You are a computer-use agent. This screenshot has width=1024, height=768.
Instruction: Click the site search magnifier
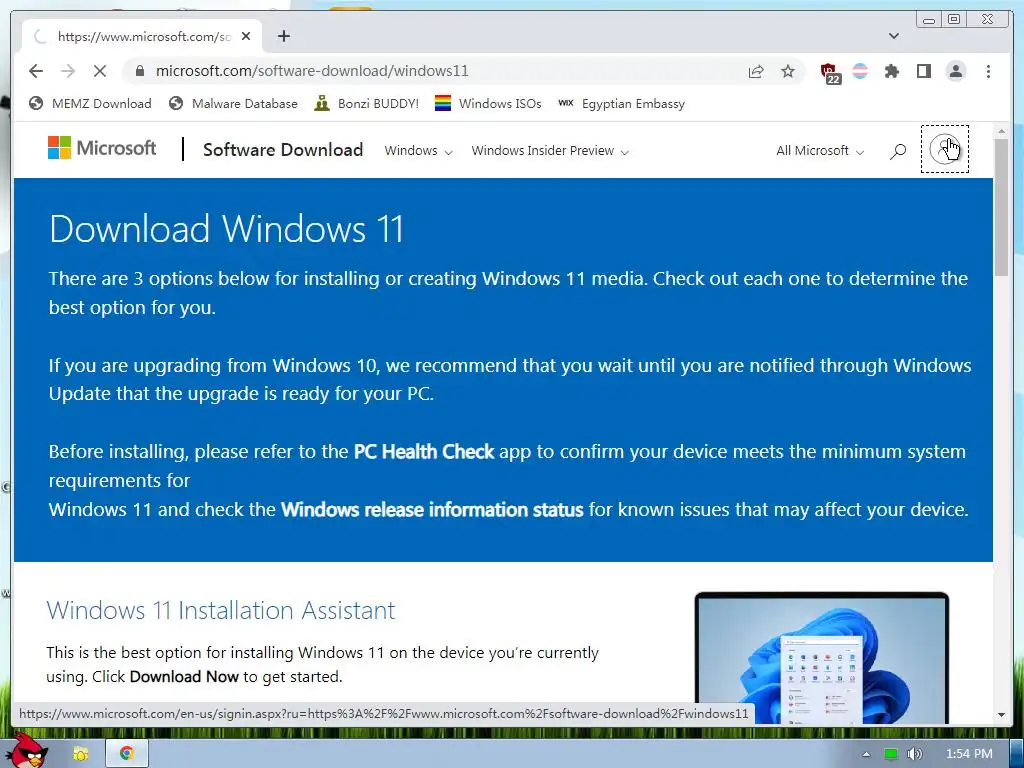click(x=898, y=152)
